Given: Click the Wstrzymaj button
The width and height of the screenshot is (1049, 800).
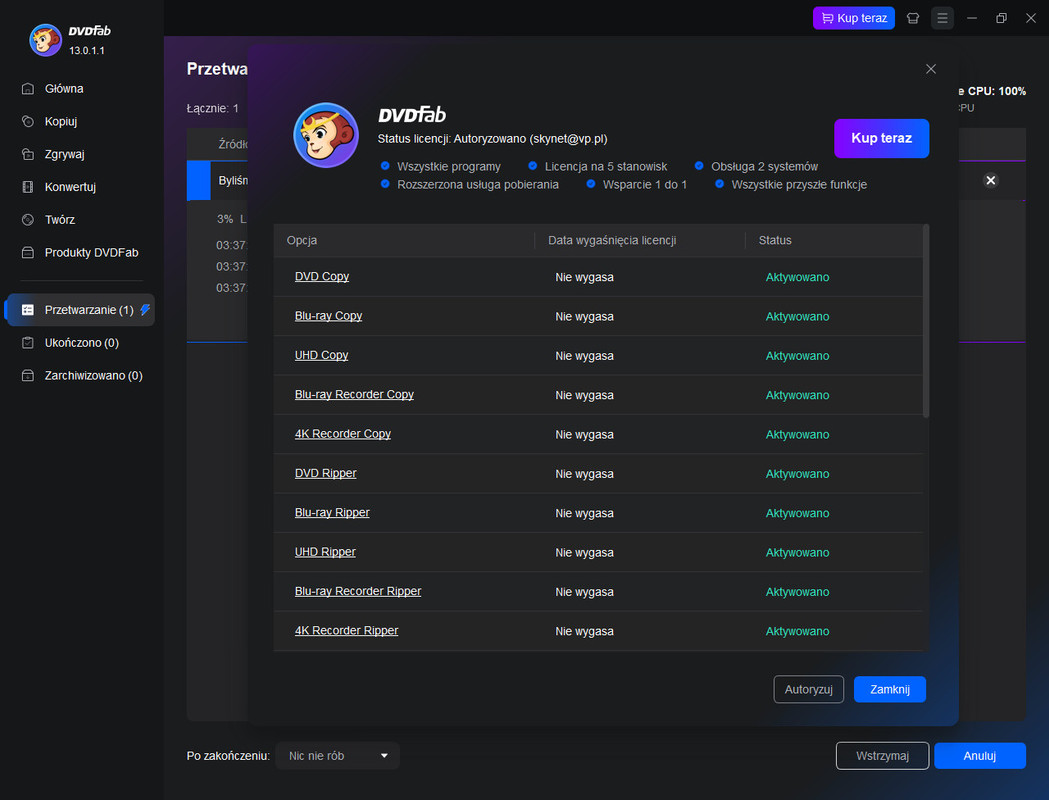Looking at the screenshot, I should [882, 756].
